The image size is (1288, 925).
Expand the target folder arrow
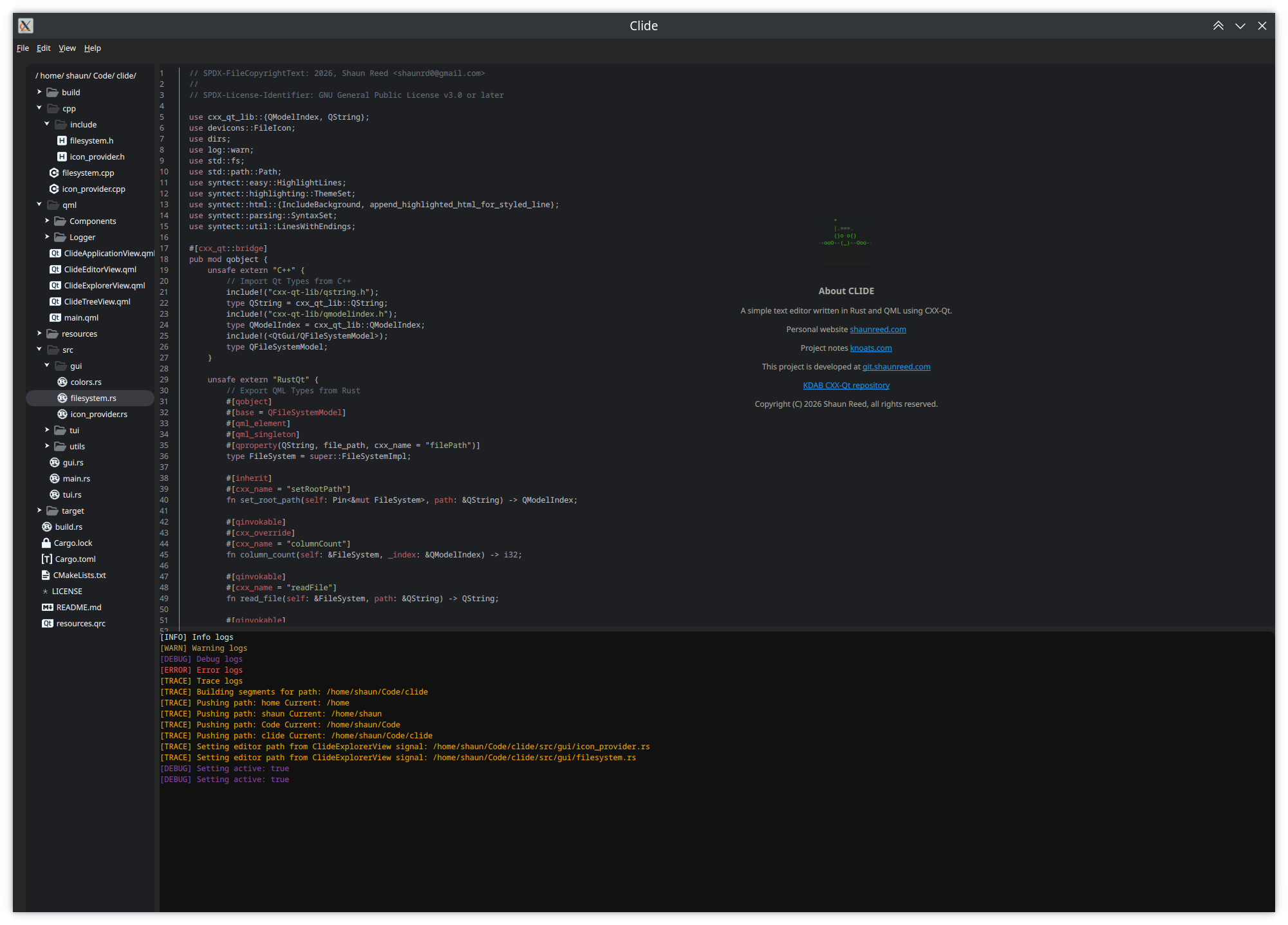(39, 510)
